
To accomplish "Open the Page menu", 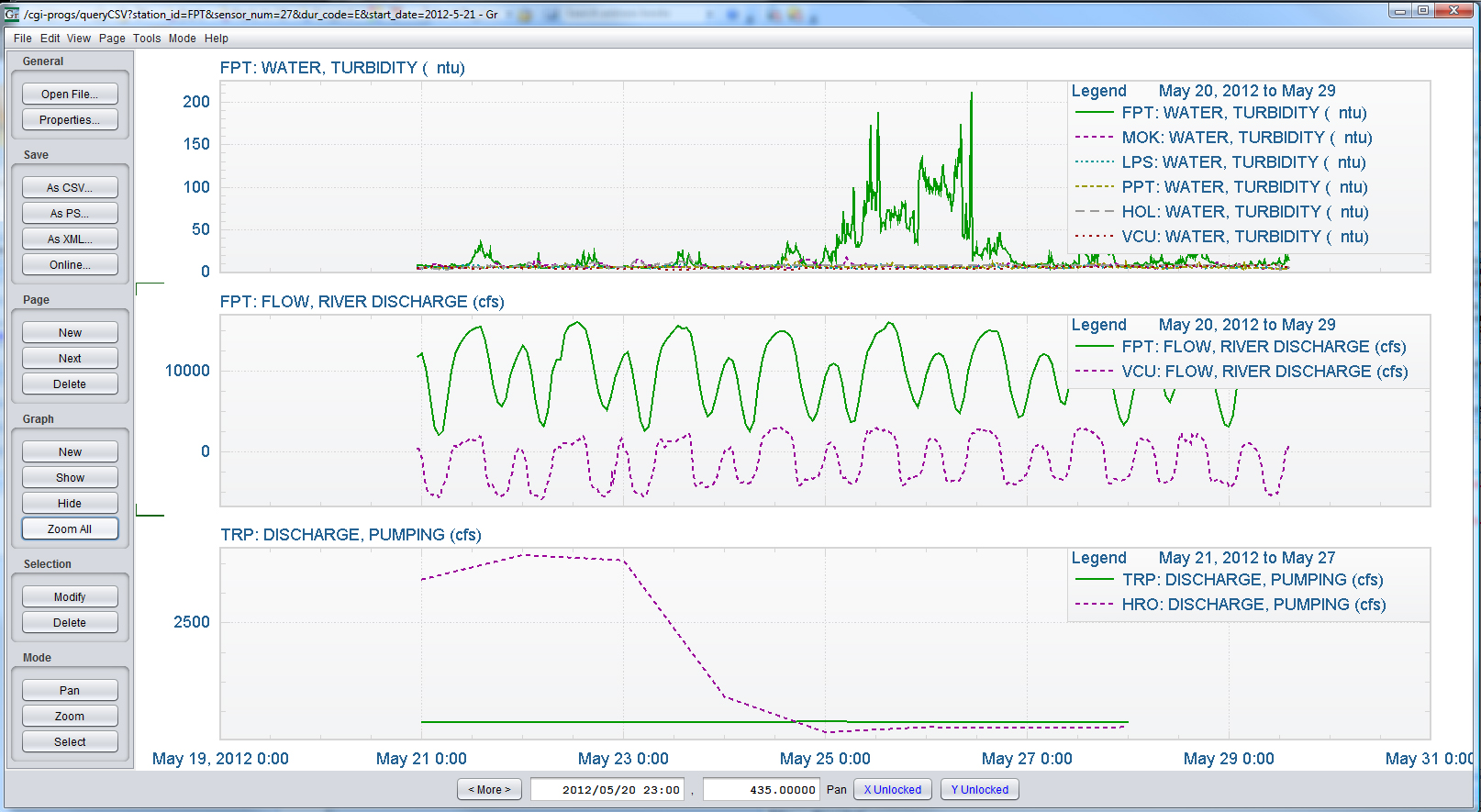I will (112, 39).
